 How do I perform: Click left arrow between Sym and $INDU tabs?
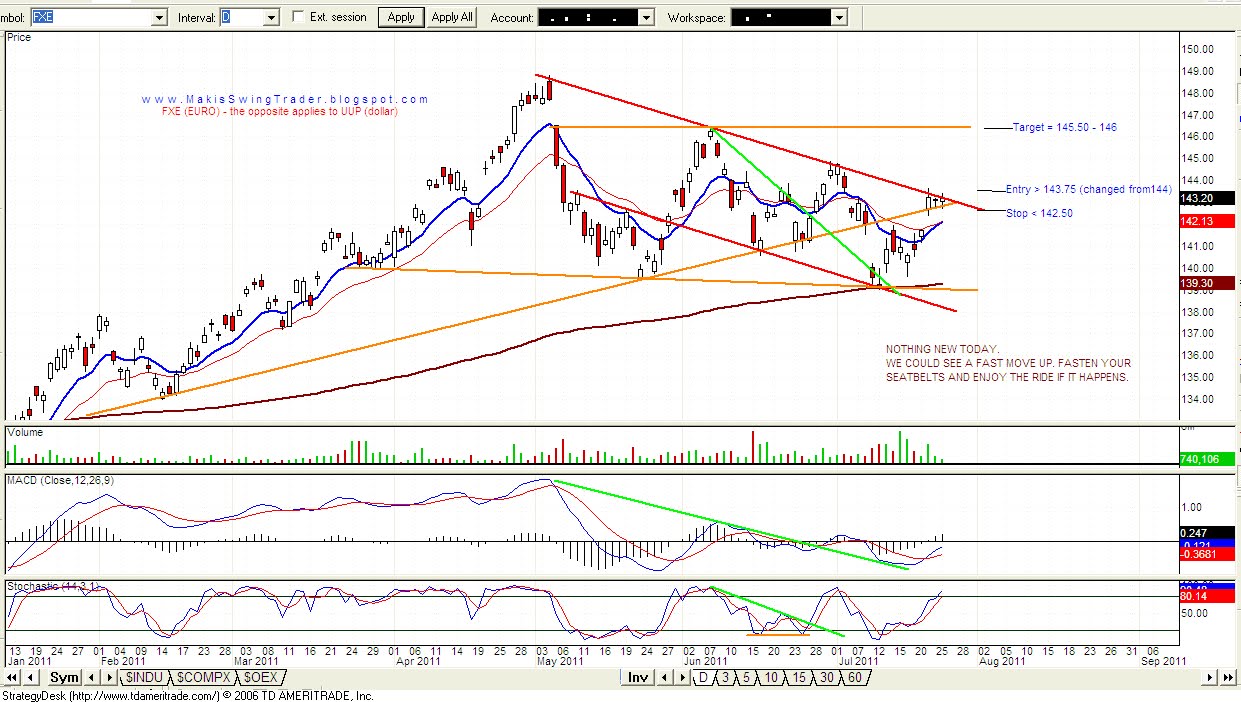click(92, 678)
